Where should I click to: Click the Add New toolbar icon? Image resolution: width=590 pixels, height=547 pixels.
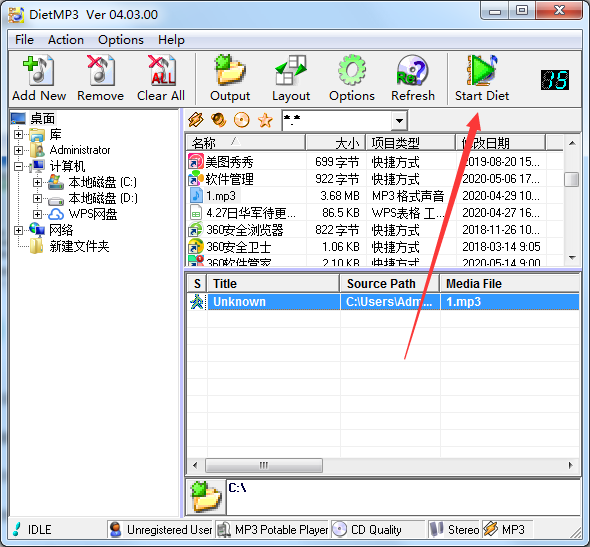point(39,70)
